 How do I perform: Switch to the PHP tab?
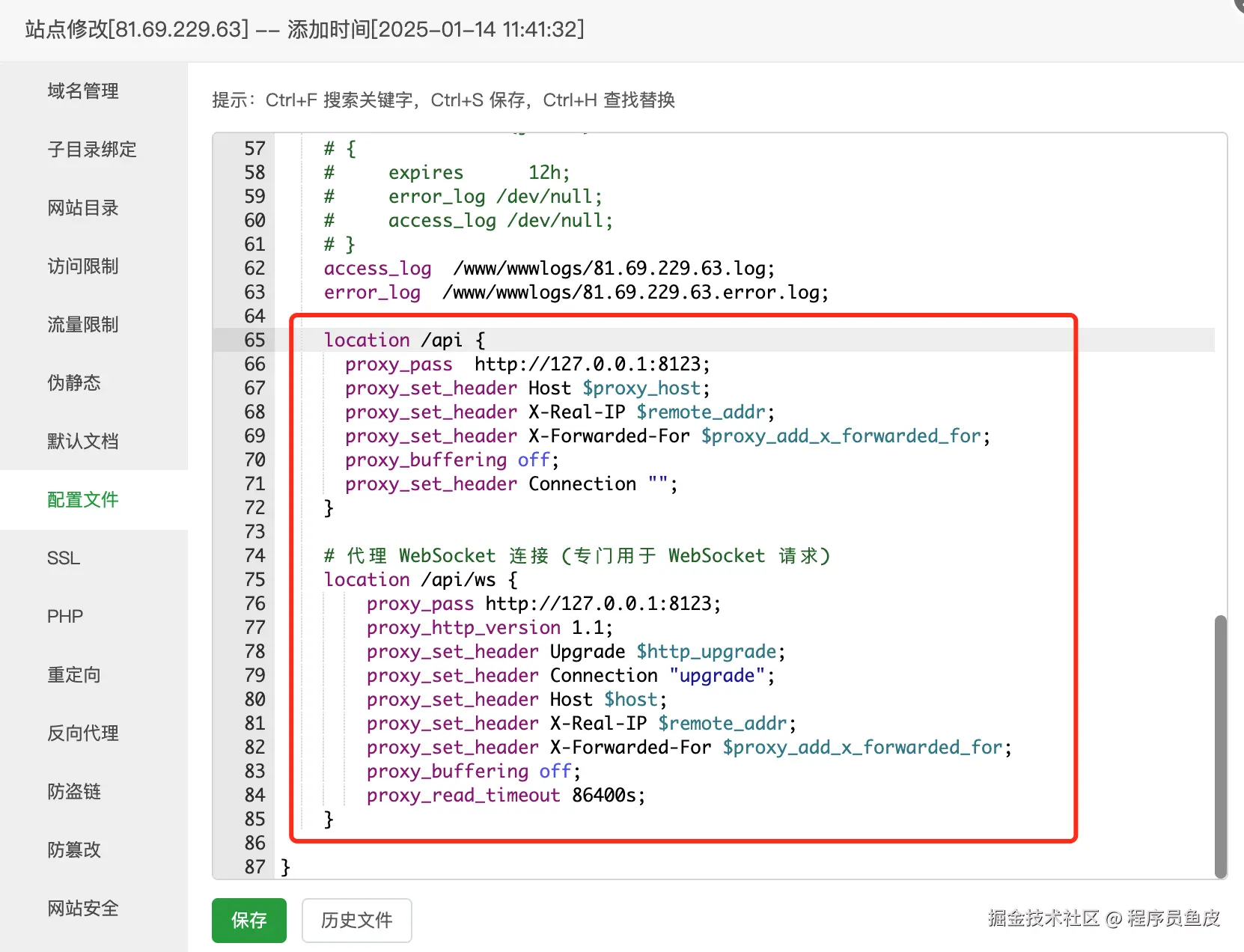65,617
